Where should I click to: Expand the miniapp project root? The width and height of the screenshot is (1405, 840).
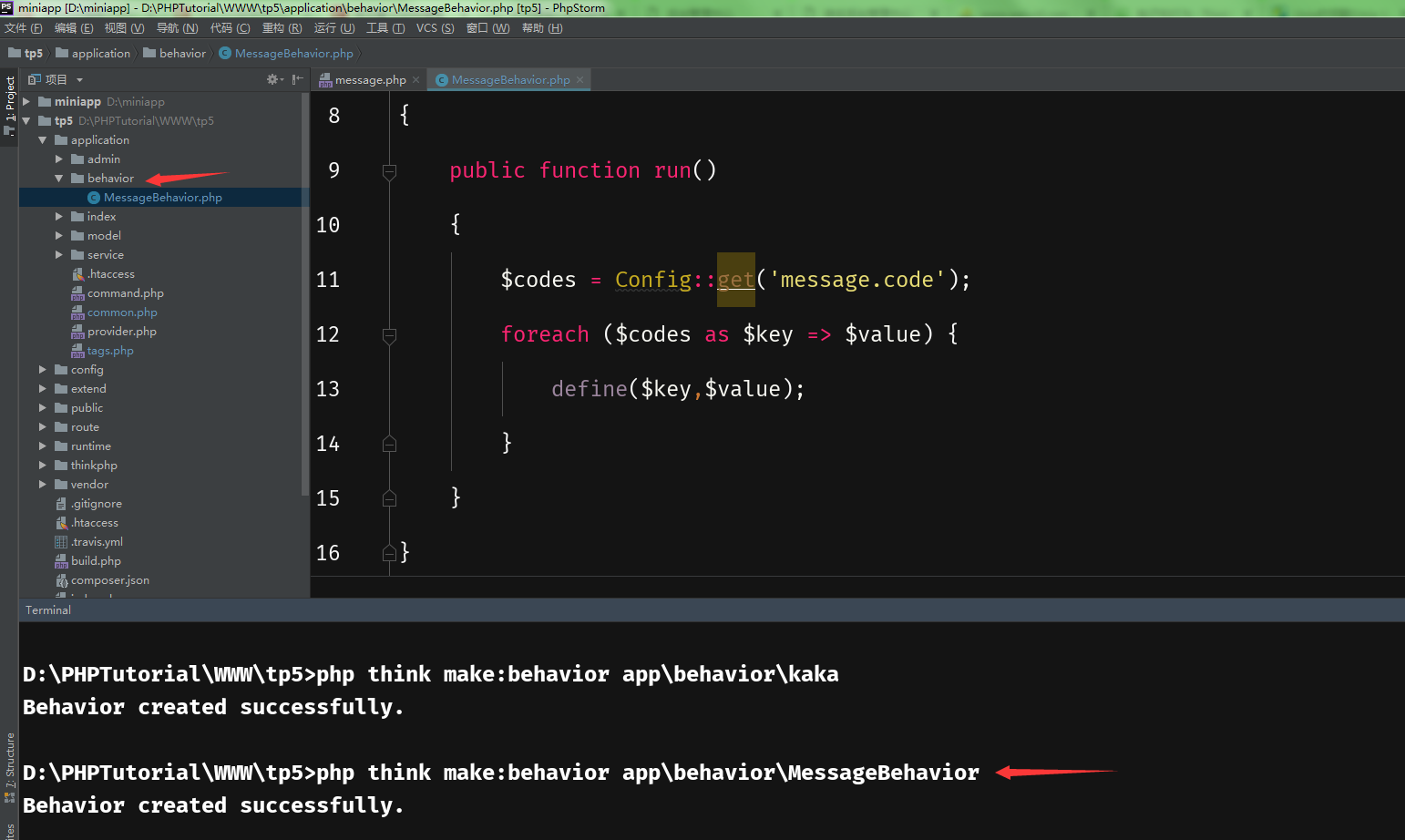tap(26, 101)
